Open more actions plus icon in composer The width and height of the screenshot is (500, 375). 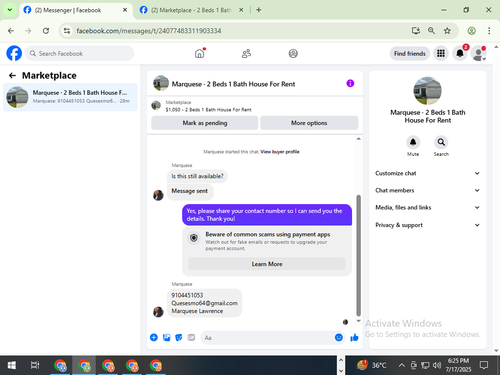pyautogui.click(x=154, y=337)
